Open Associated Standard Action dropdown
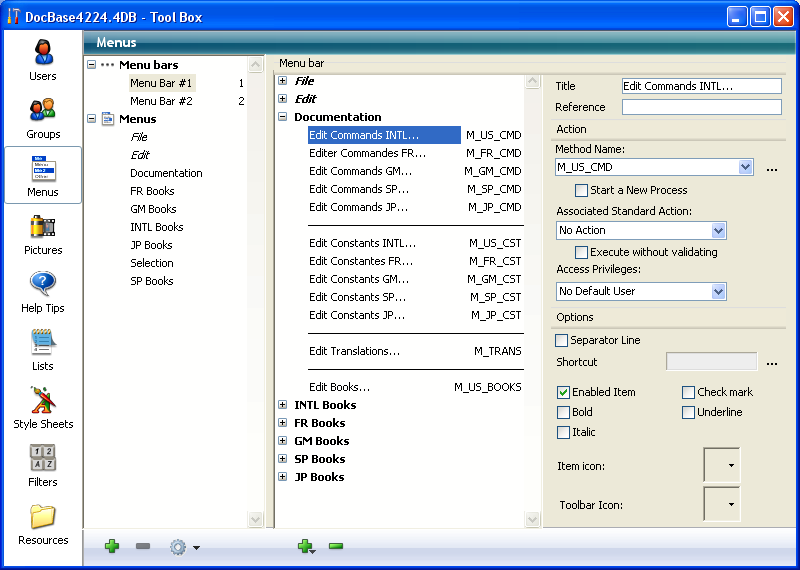 (718, 231)
